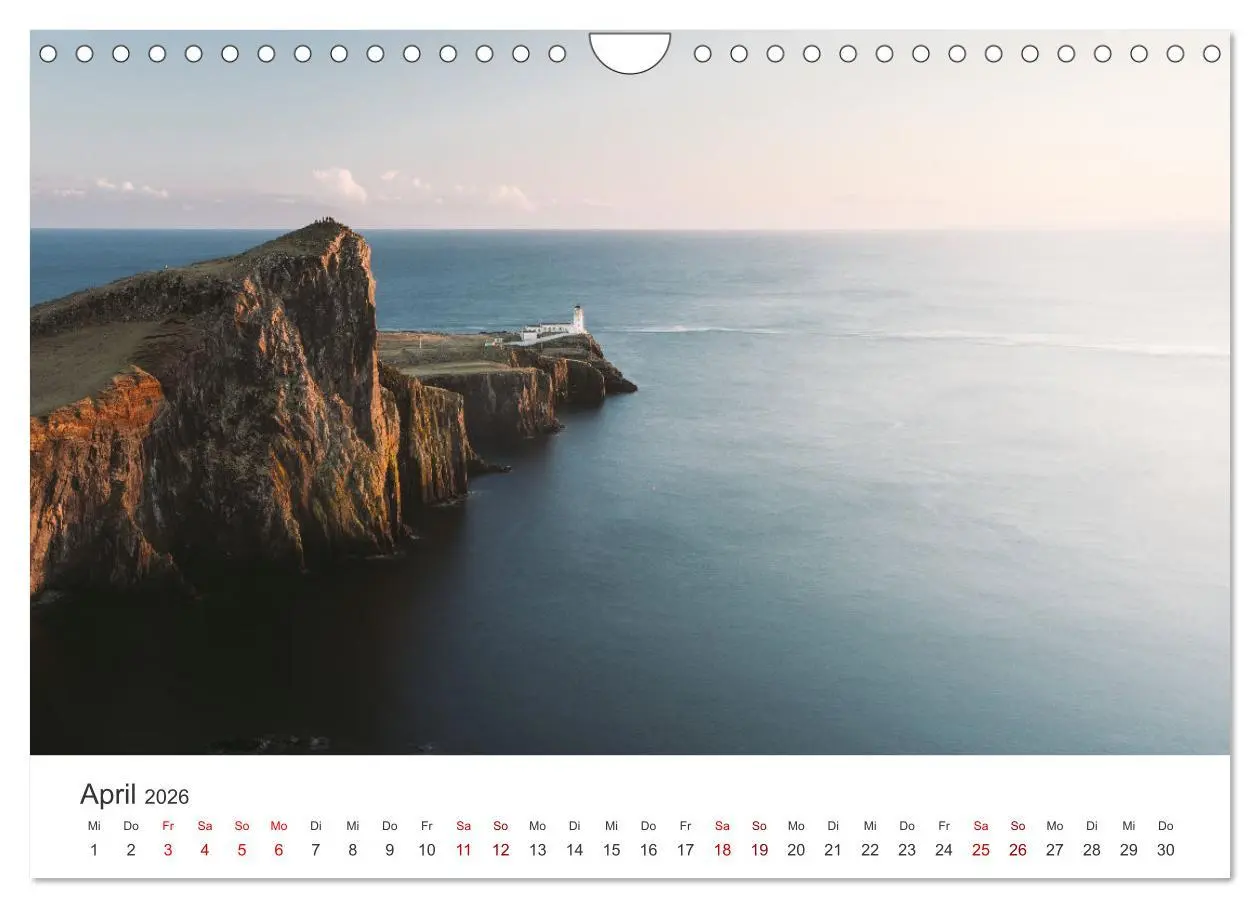Click the 'Di' label above day 7
The image size is (1260, 908).
[x=316, y=826]
